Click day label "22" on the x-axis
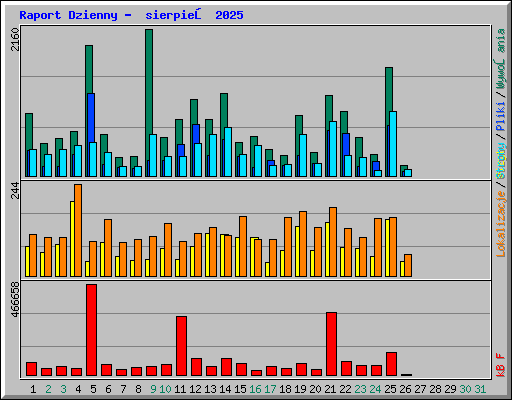 coord(345,389)
